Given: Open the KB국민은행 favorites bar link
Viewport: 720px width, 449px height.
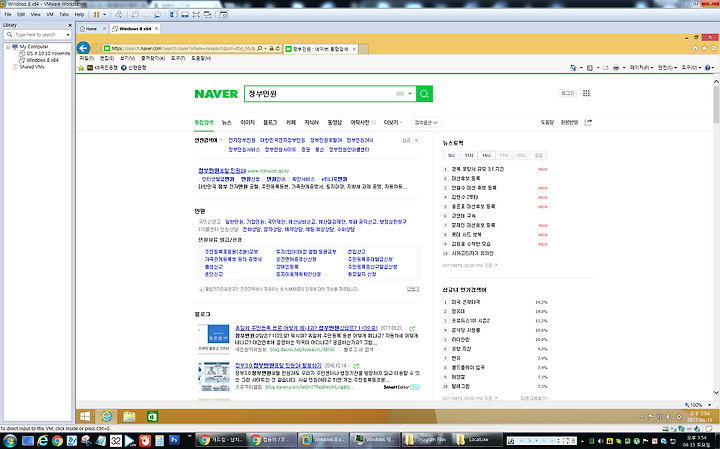Looking at the screenshot, I should click(x=102, y=67).
